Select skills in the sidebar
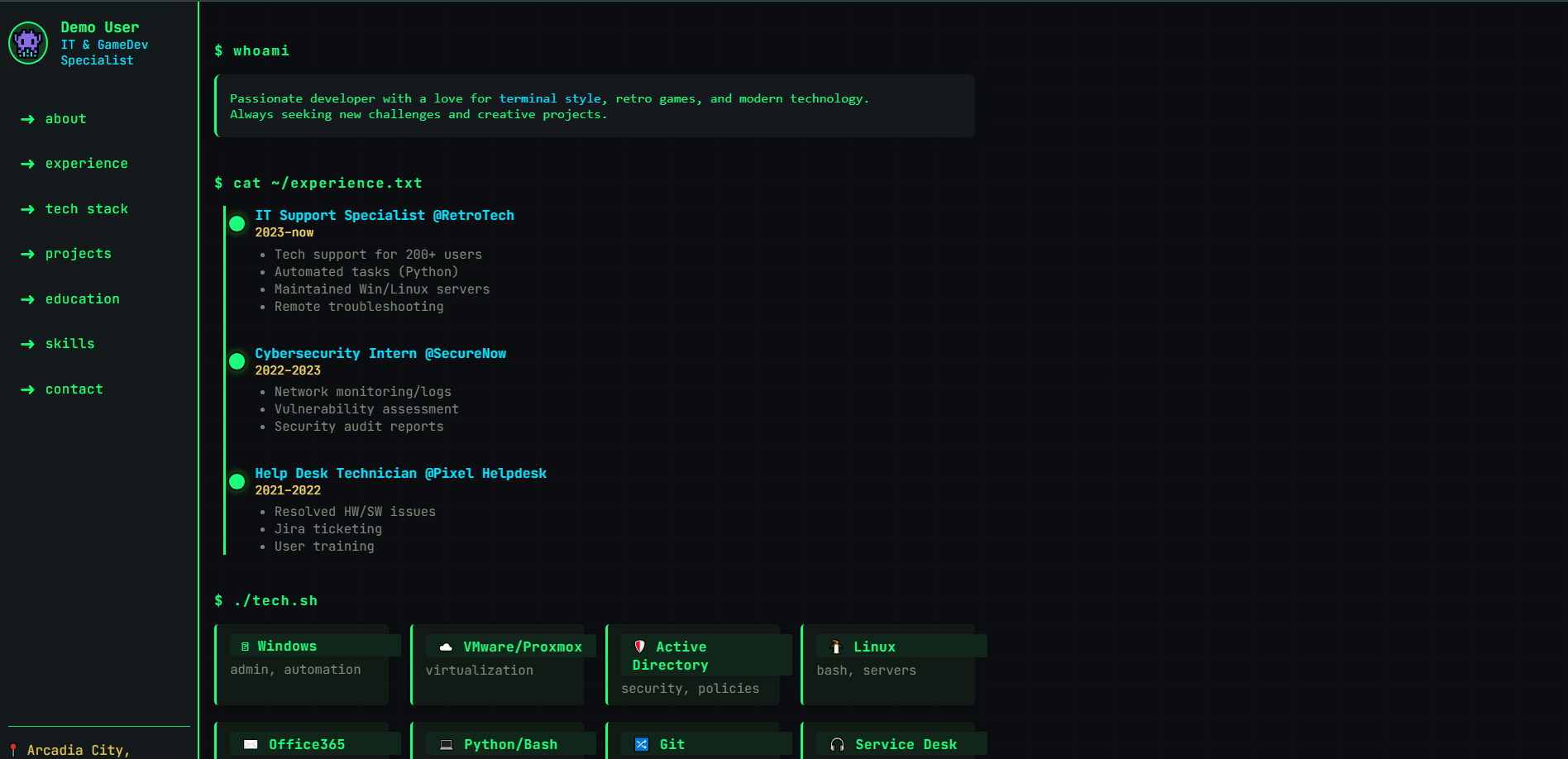The height and width of the screenshot is (759, 1568). click(70, 344)
